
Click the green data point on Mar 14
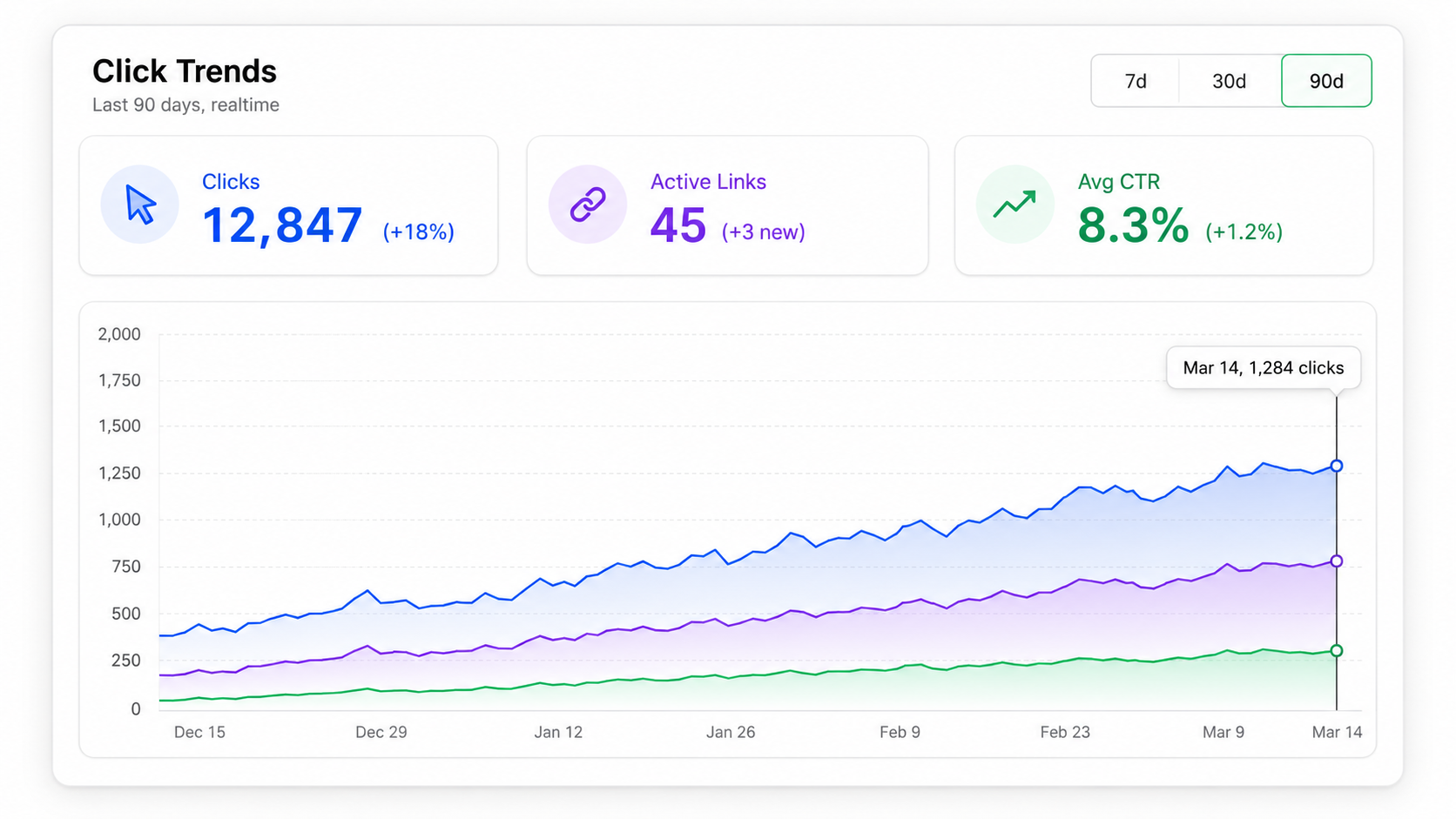[1337, 651]
